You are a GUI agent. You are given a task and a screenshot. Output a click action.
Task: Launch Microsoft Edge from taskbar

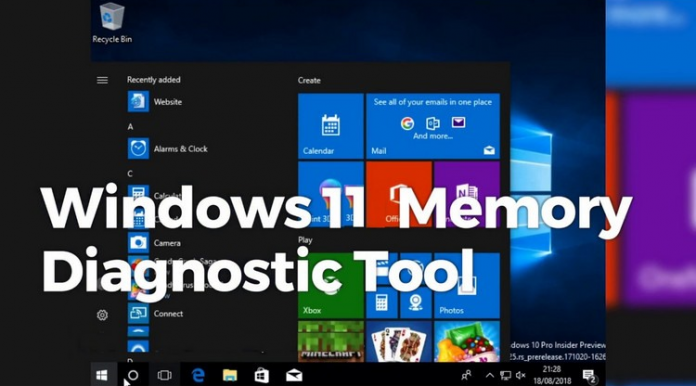point(198,375)
